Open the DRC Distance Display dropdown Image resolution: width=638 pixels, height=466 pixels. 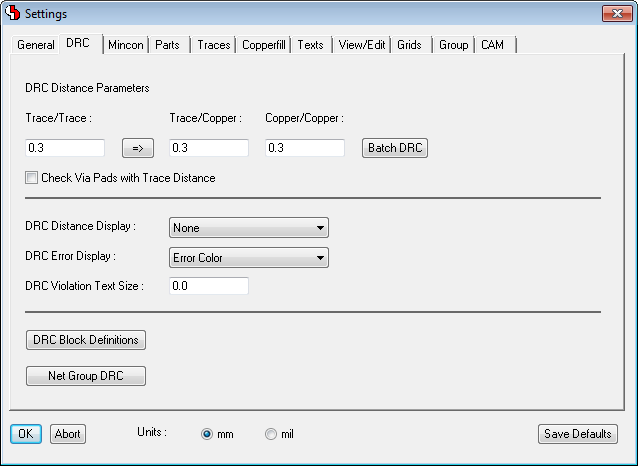pos(248,228)
